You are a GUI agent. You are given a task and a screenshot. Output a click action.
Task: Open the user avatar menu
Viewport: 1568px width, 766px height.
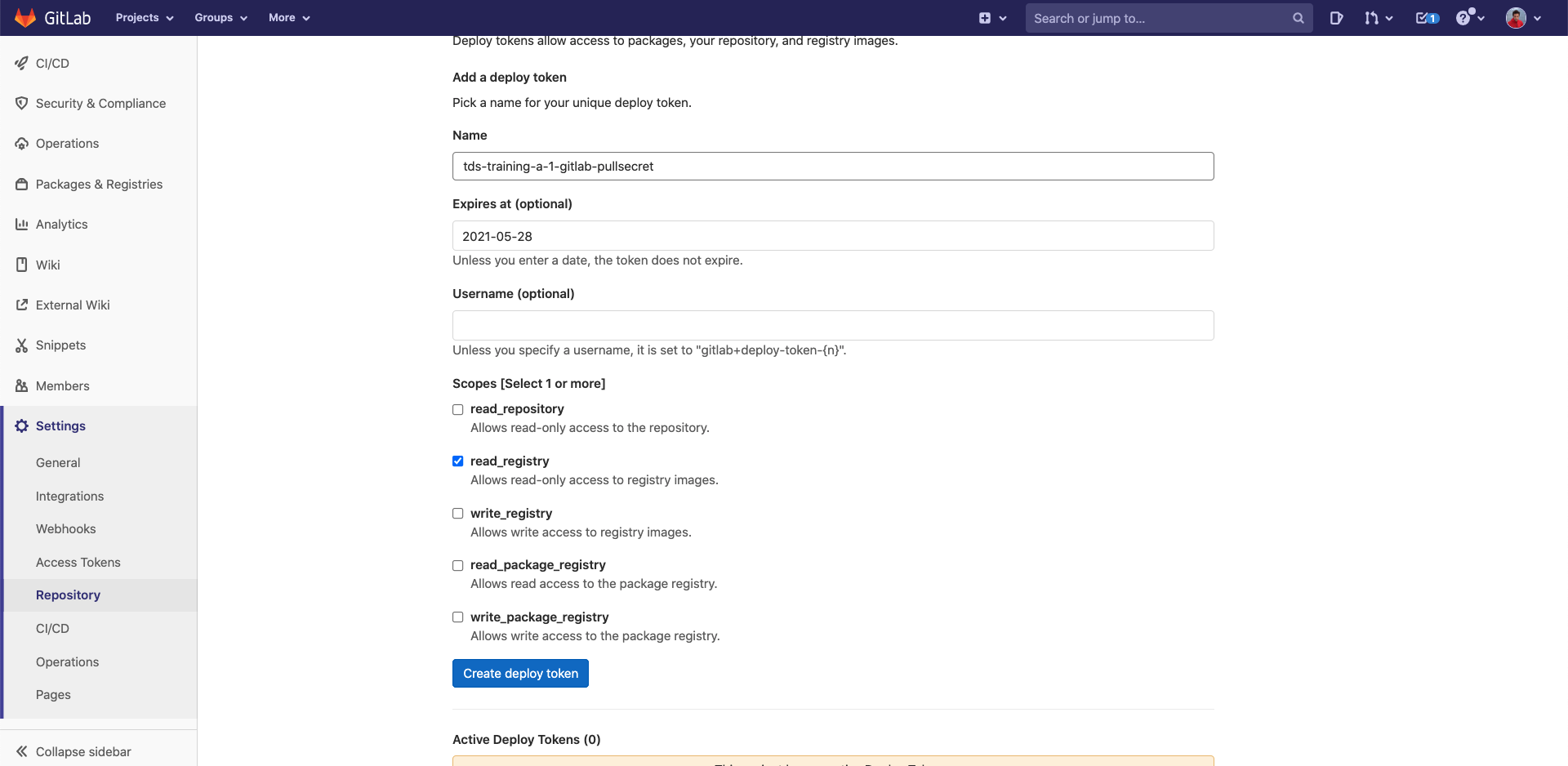click(1516, 18)
